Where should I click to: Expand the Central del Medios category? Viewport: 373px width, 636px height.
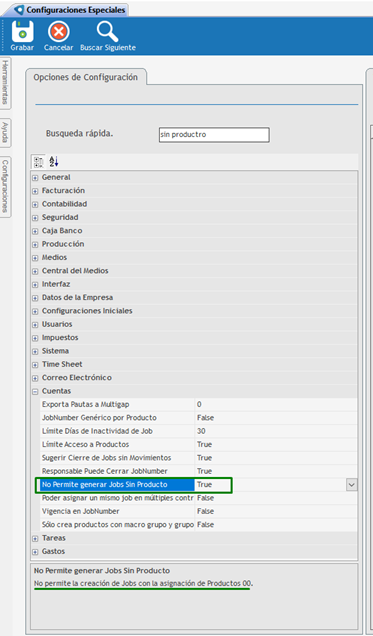click(35, 271)
